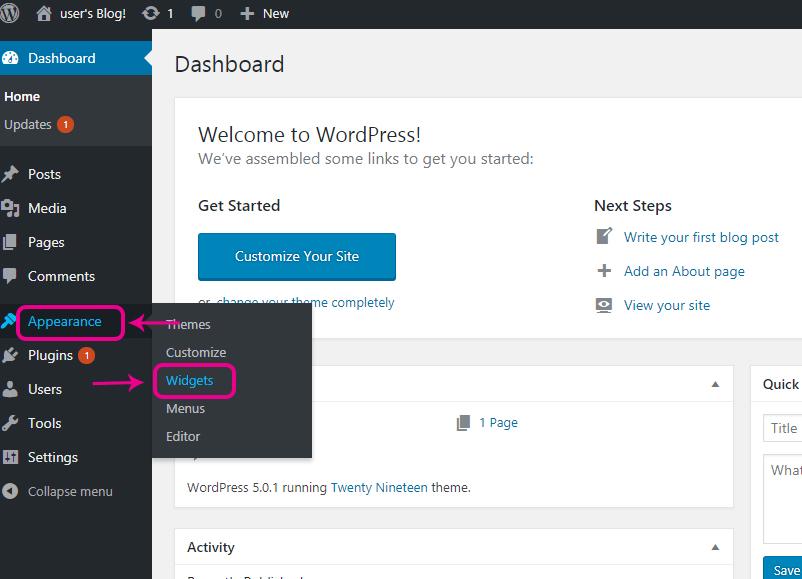Click the orange Plugins count badge

86,355
